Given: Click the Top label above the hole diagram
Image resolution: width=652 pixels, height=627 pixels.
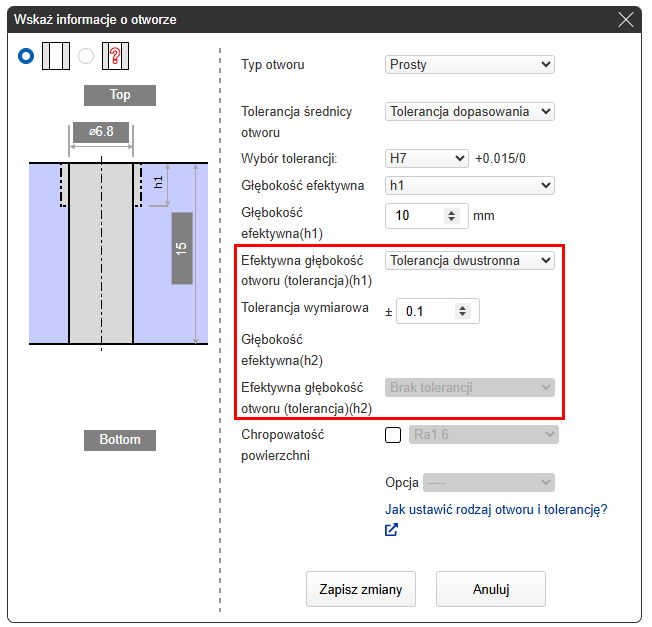Looking at the screenshot, I should [120, 95].
